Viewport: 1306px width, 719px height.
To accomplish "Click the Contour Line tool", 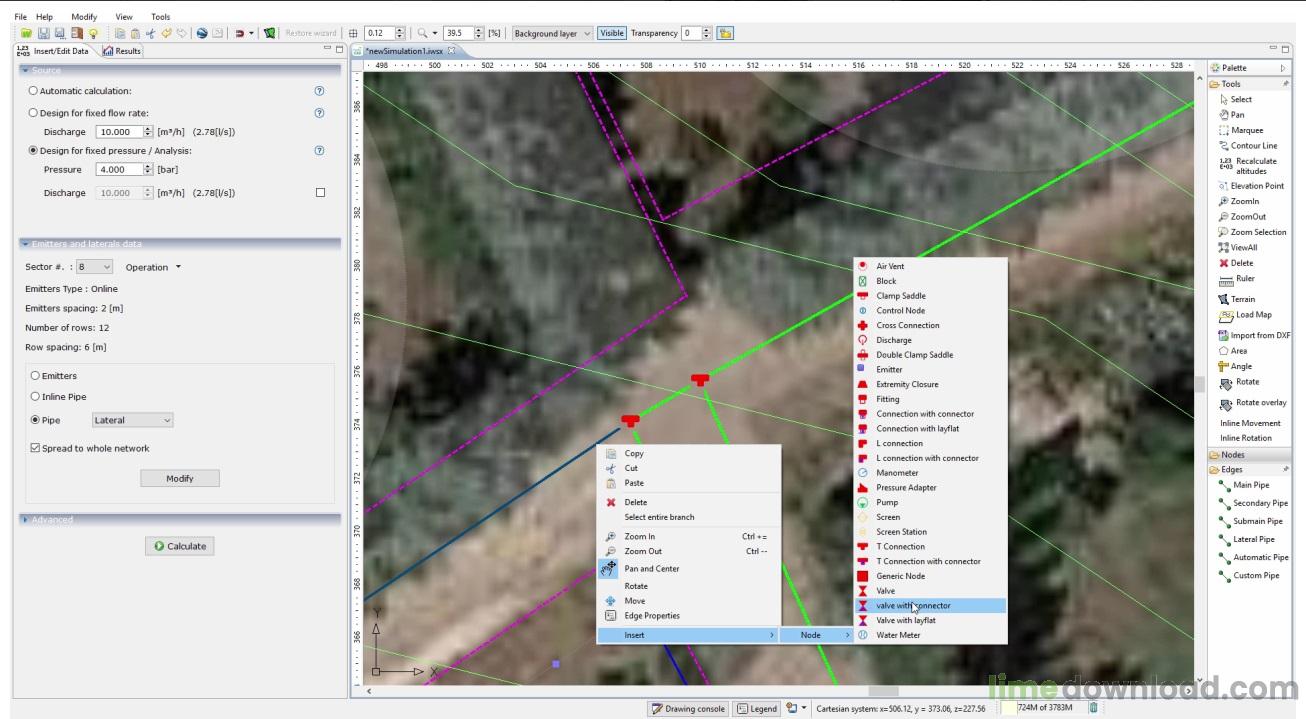I will [1253, 146].
